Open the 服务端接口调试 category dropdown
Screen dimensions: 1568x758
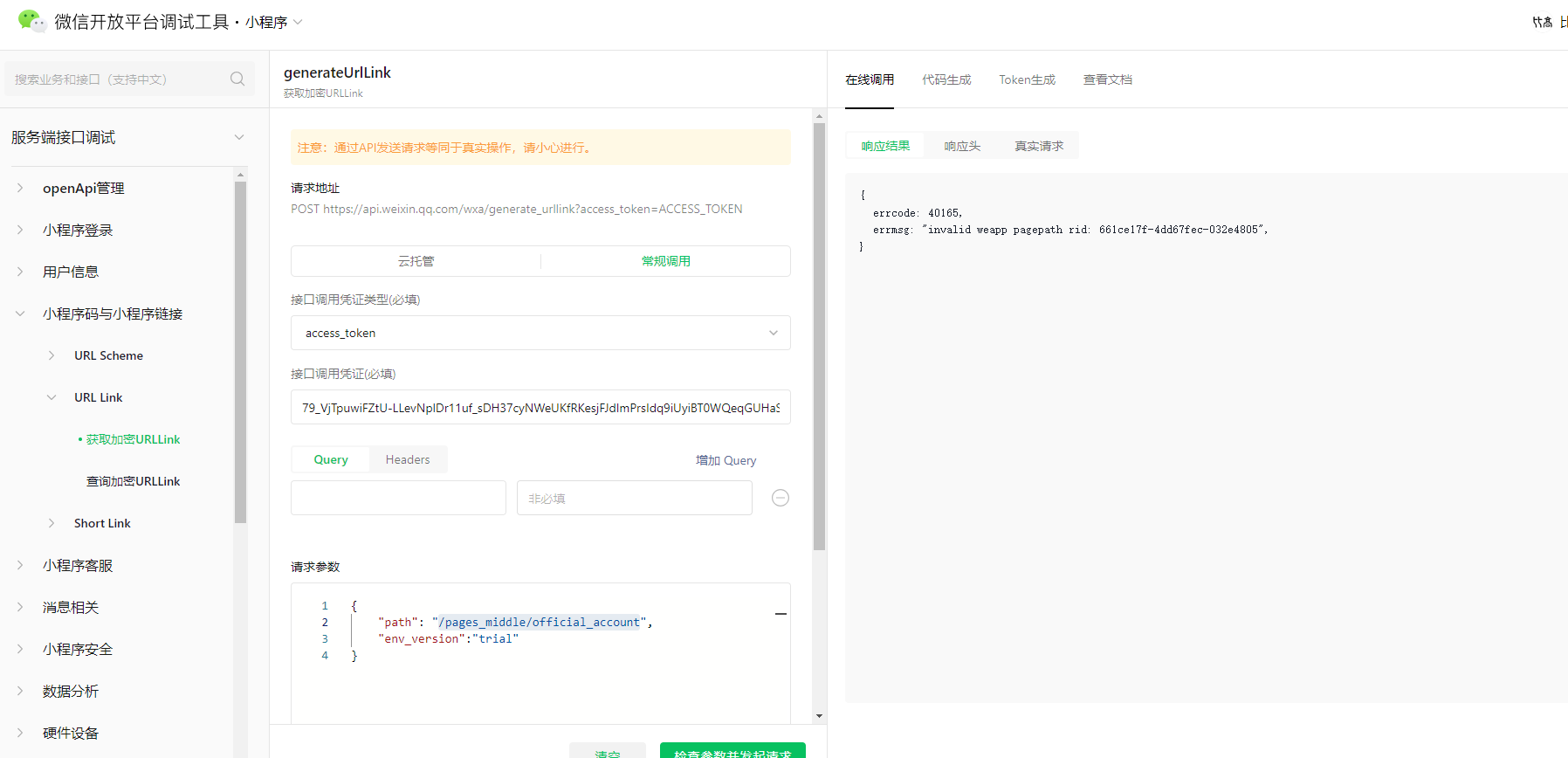click(x=128, y=137)
